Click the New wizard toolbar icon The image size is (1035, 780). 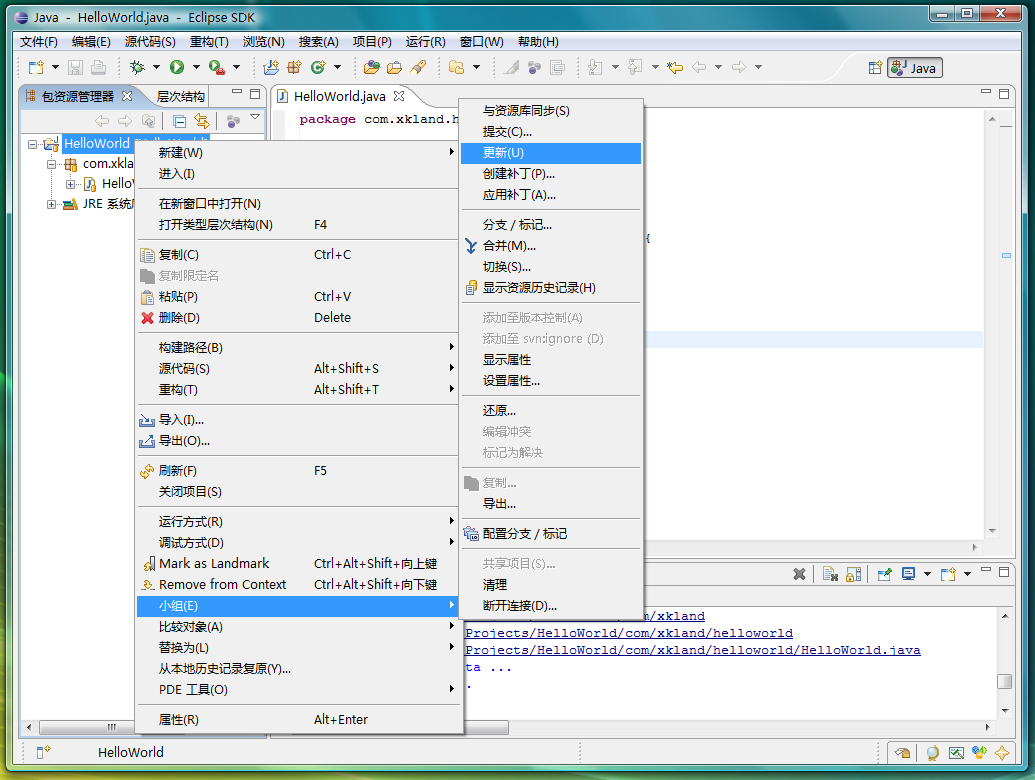[x=36, y=67]
